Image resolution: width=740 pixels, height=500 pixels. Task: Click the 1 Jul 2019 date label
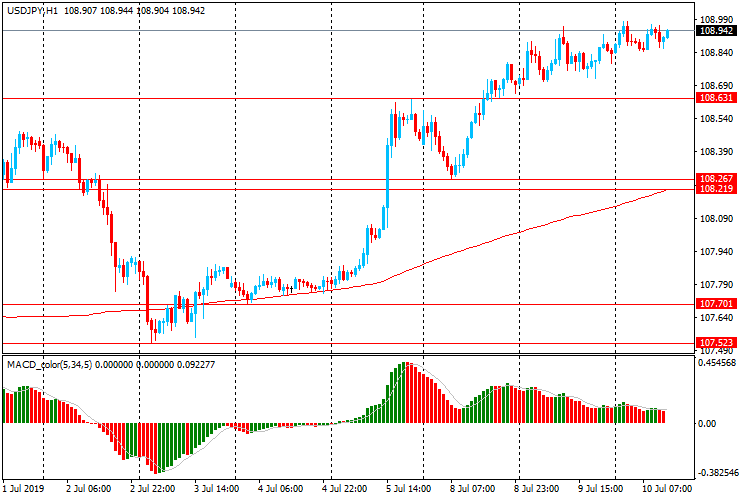point(23,488)
